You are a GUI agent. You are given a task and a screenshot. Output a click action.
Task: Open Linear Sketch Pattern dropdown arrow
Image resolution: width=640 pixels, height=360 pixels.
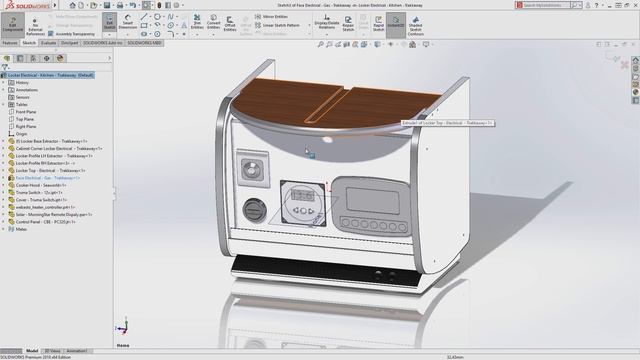pos(309,25)
